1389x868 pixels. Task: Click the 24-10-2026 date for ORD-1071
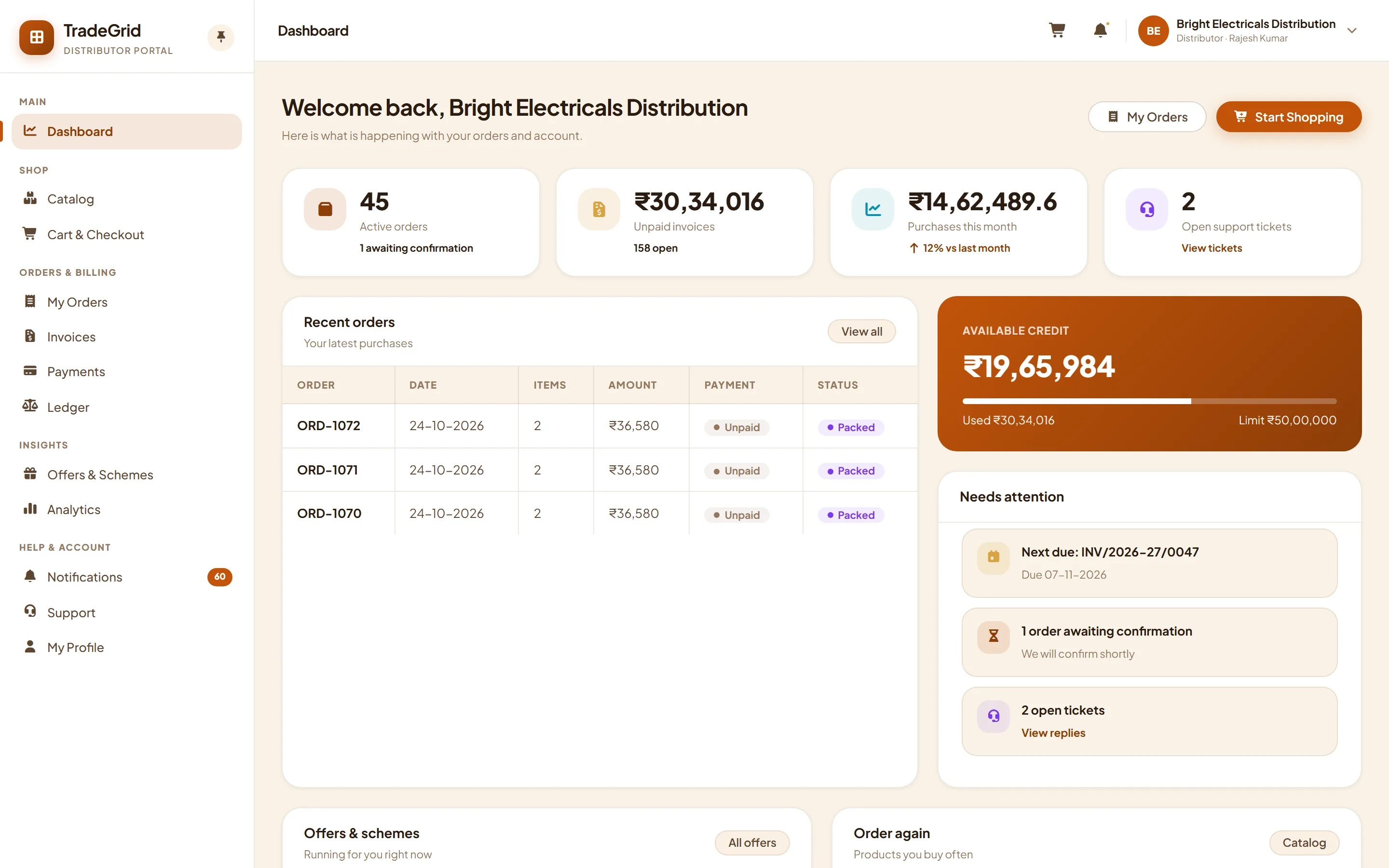pos(446,470)
